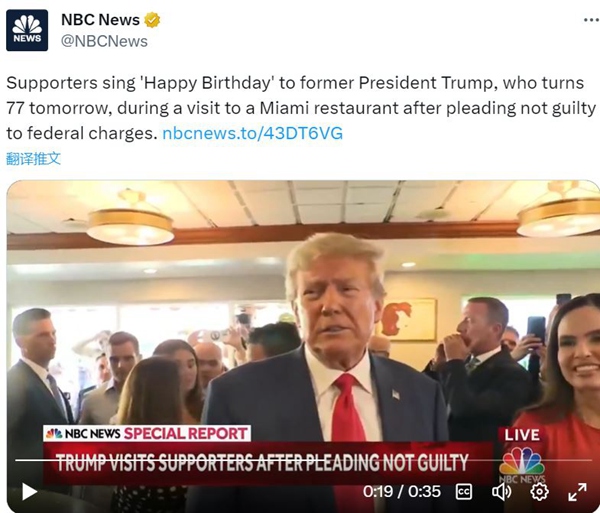Viewport: 600px width, 513px height.
Task: Click the 0:19 / 0:35 time display
Action: (402, 492)
